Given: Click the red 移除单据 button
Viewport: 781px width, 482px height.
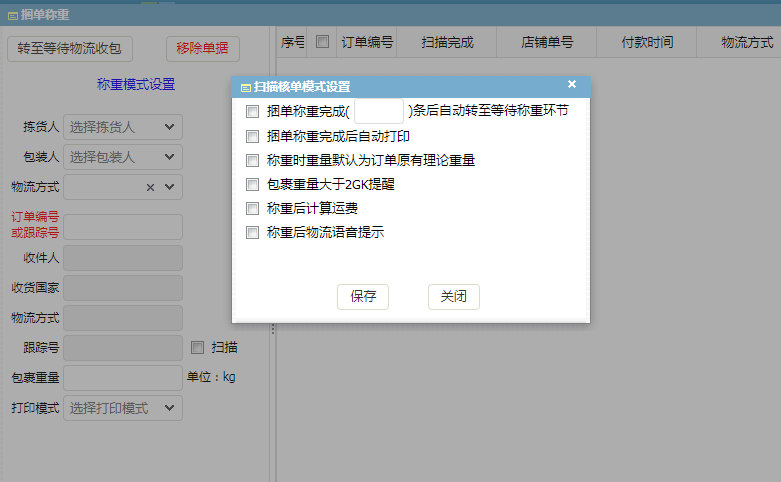Looking at the screenshot, I should (x=203, y=49).
